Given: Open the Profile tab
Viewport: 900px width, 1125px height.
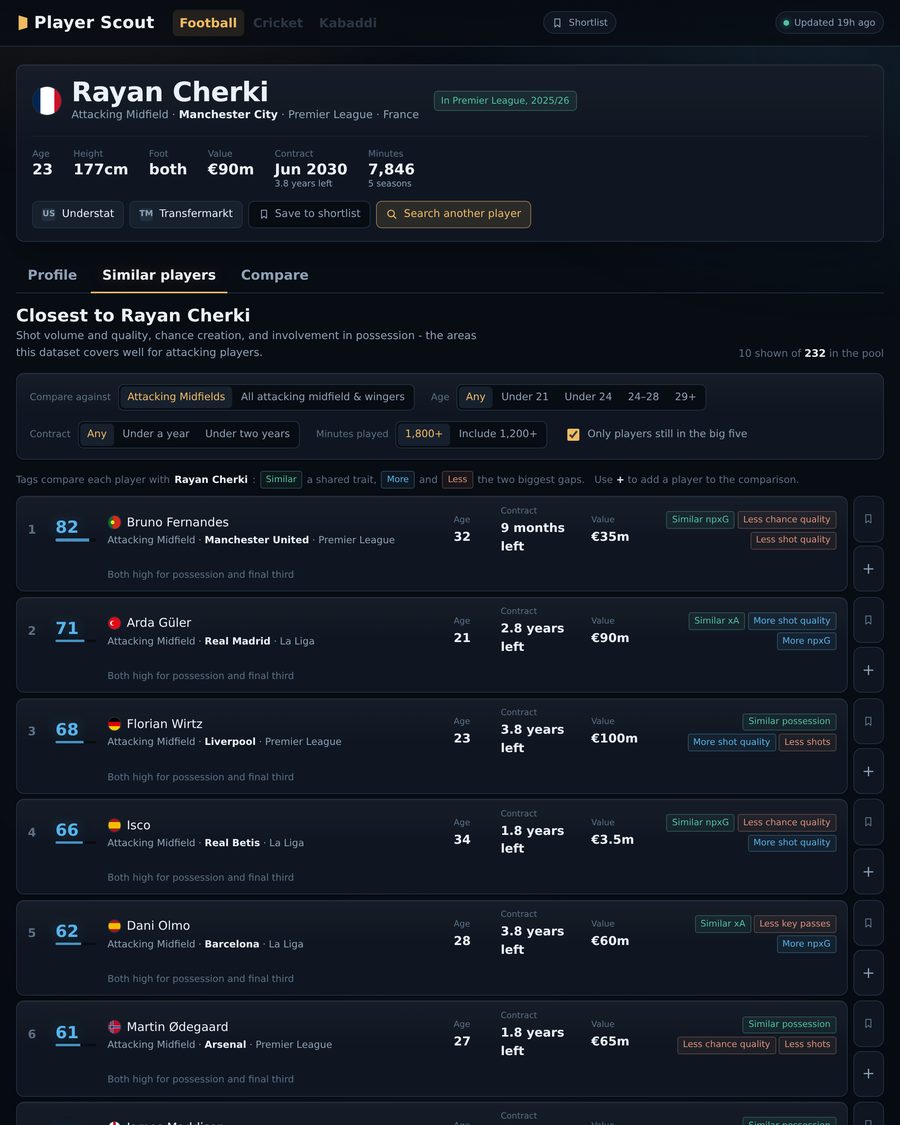Looking at the screenshot, I should click(x=52, y=275).
